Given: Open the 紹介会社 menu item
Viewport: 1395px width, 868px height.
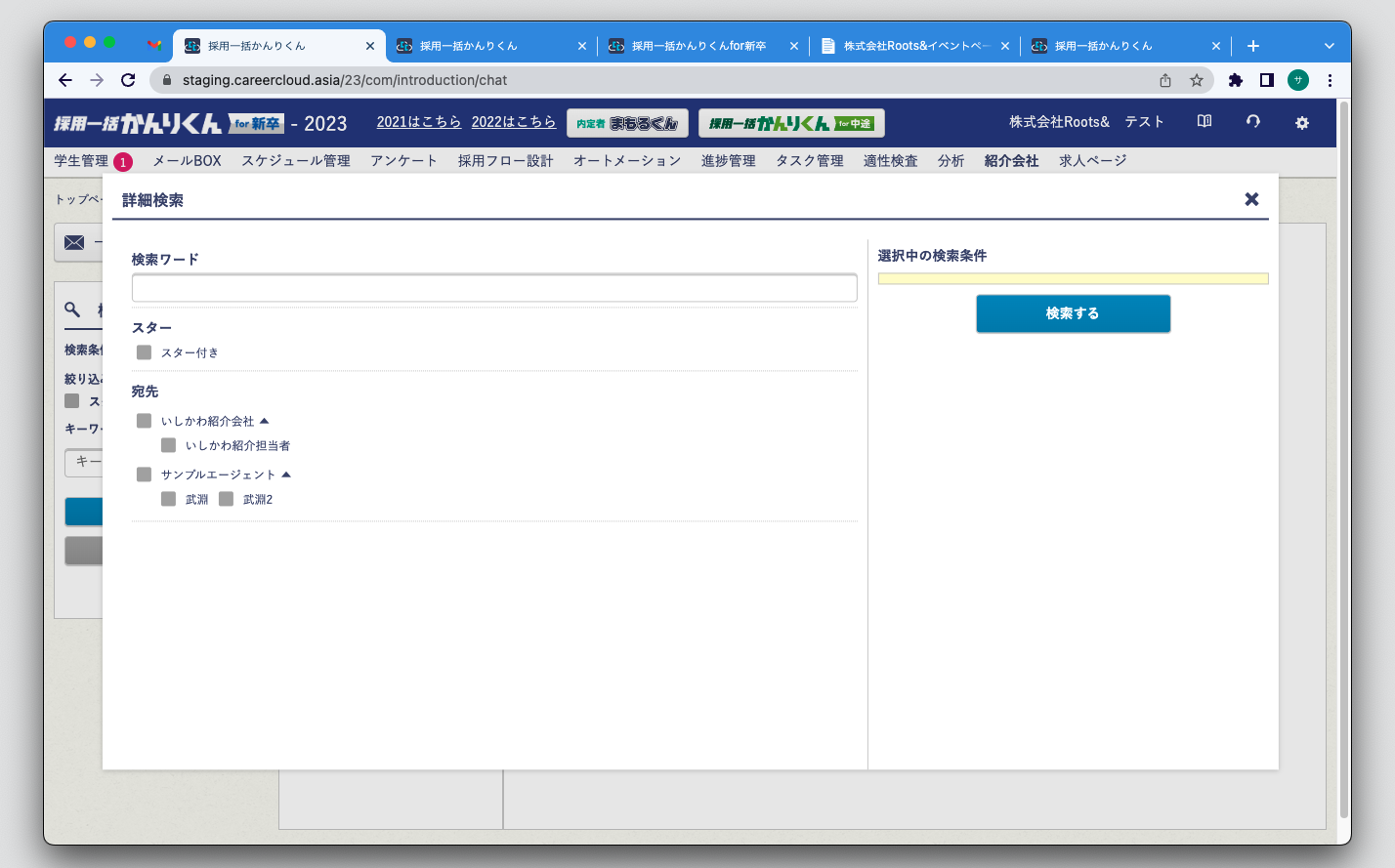Looking at the screenshot, I should (1011, 161).
